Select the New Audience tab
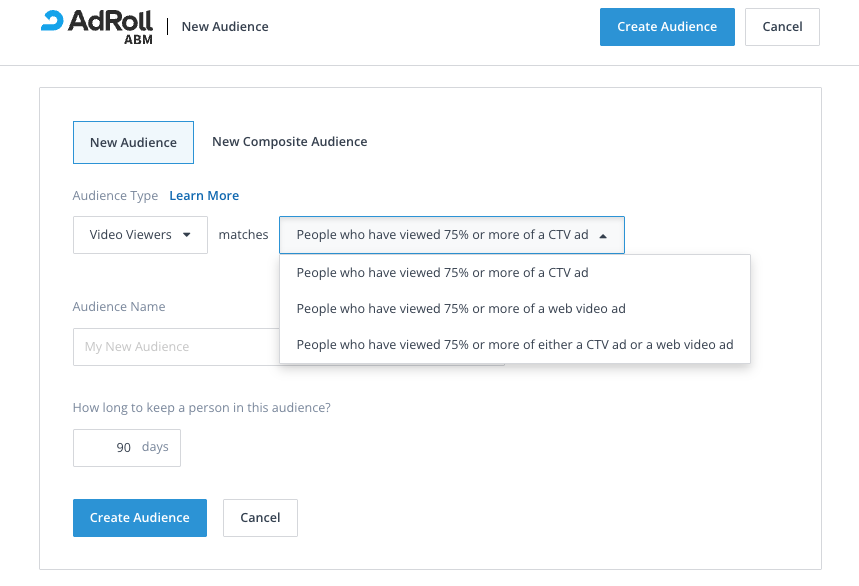Viewport: 859px width, 586px height. [x=133, y=142]
